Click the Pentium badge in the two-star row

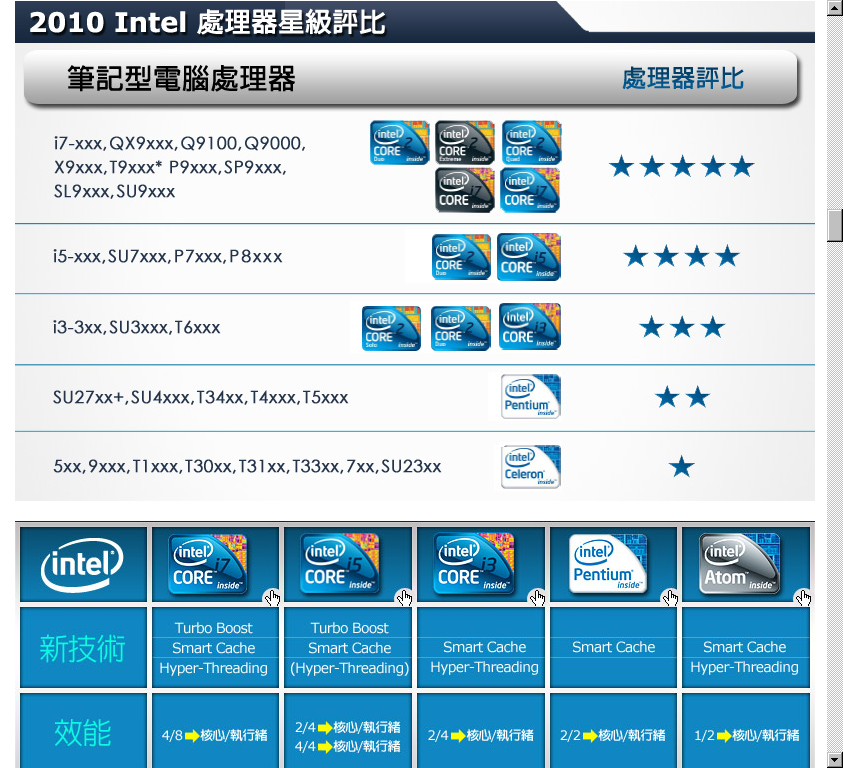pyautogui.click(x=531, y=396)
